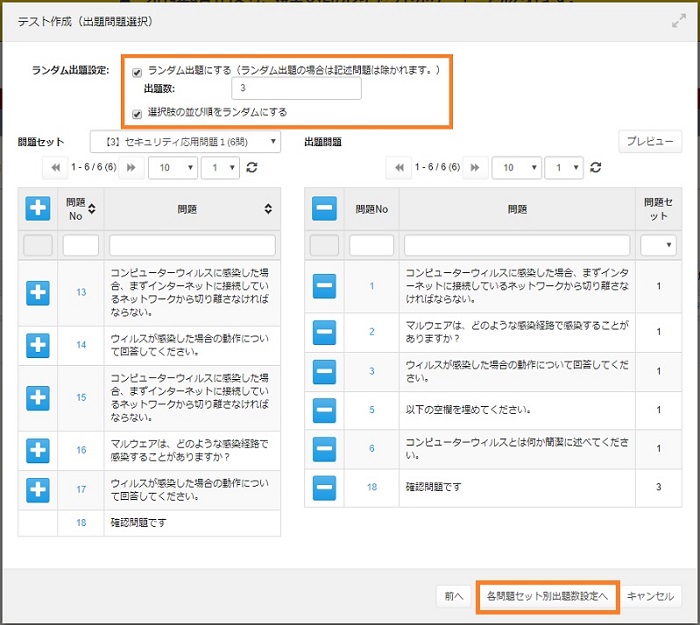The image size is (700, 625).
Task: Sort left table by 問題 column header
Action: [268, 208]
